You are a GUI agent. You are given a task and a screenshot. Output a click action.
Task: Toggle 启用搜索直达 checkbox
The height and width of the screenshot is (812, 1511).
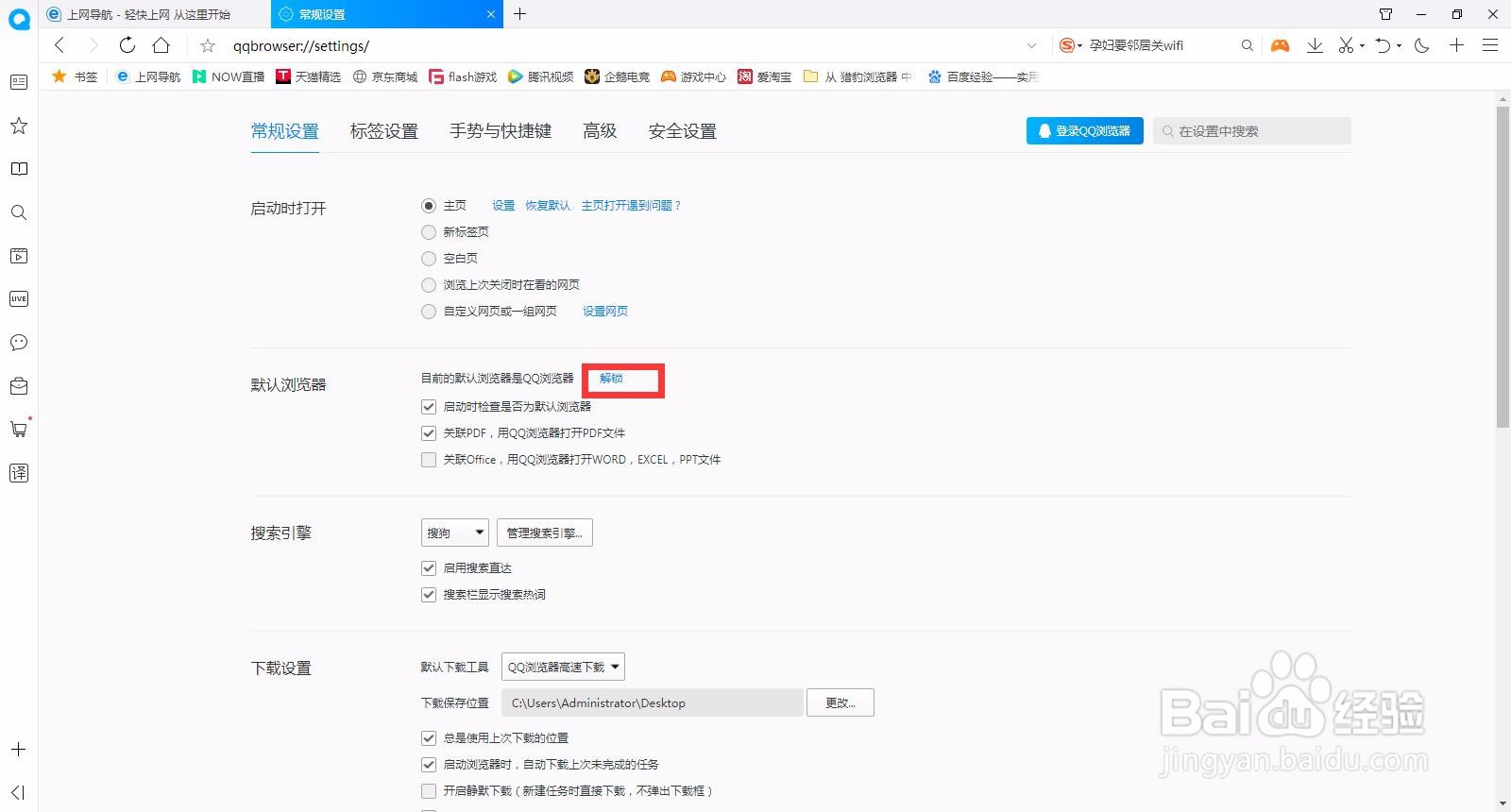tap(429, 568)
